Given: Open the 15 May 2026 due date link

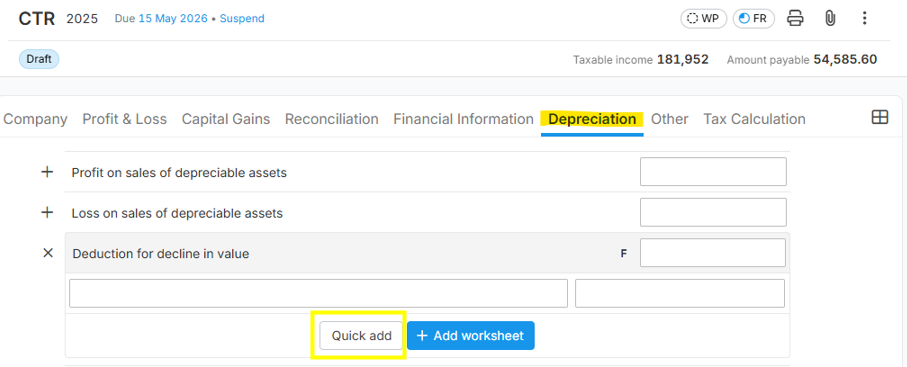Looking at the screenshot, I should click(173, 19).
